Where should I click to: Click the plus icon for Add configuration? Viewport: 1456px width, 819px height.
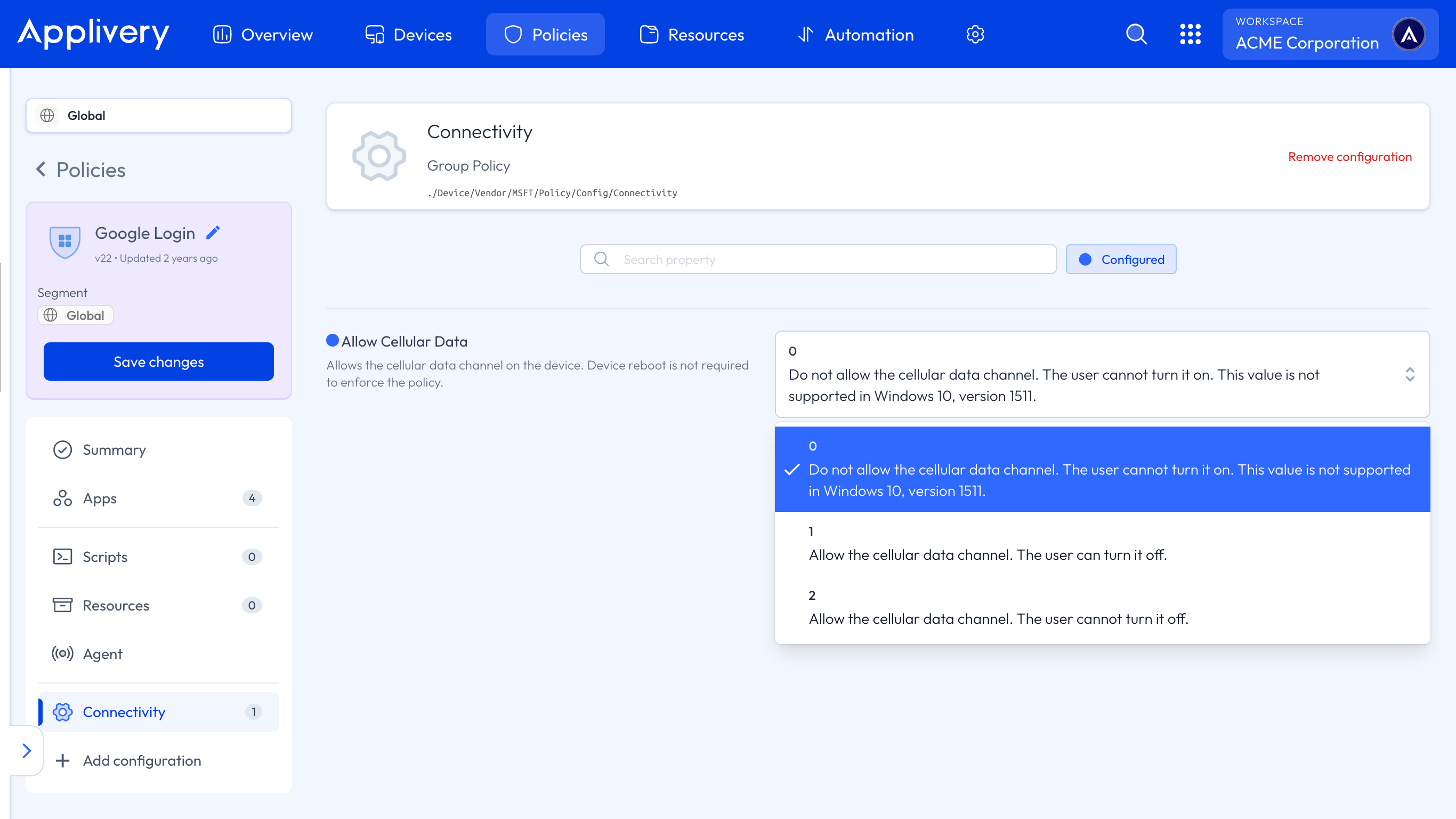[x=63, y=761]
